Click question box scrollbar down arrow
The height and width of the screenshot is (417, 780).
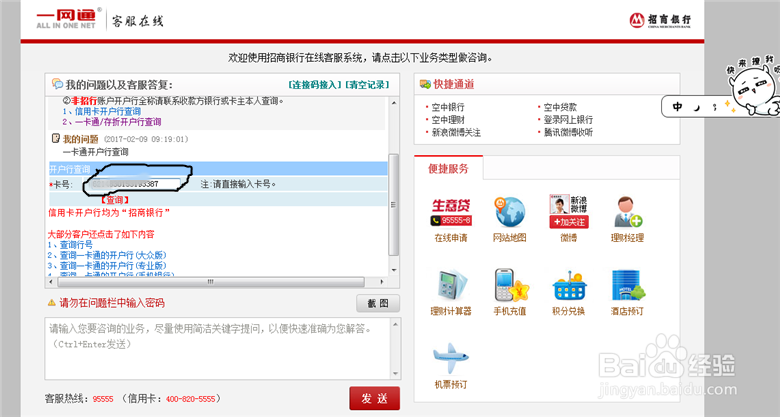[x=396, y=374]
